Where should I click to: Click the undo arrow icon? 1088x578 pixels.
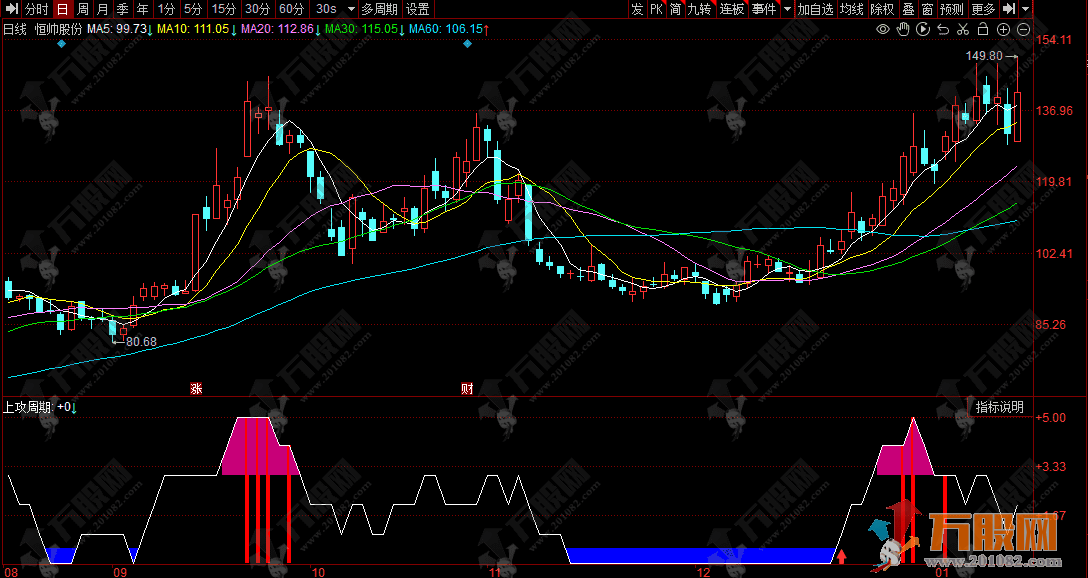click(943, 30)
